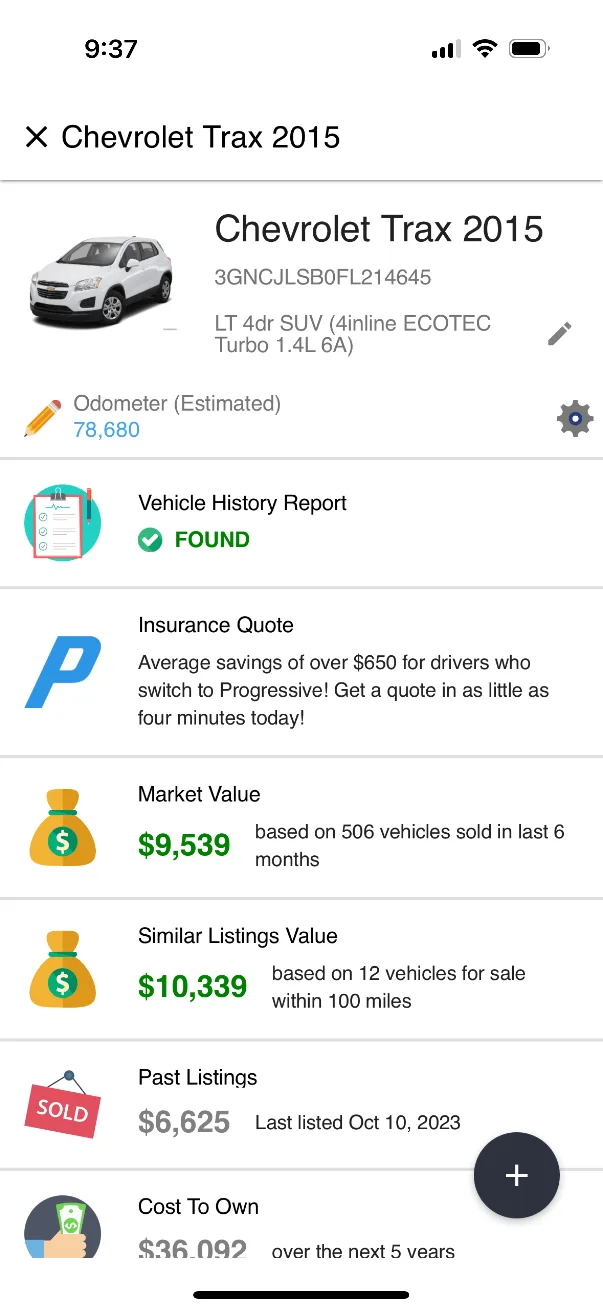
Task: Tap the estimated odometer value 78,680
Action: tap(107, 430)
